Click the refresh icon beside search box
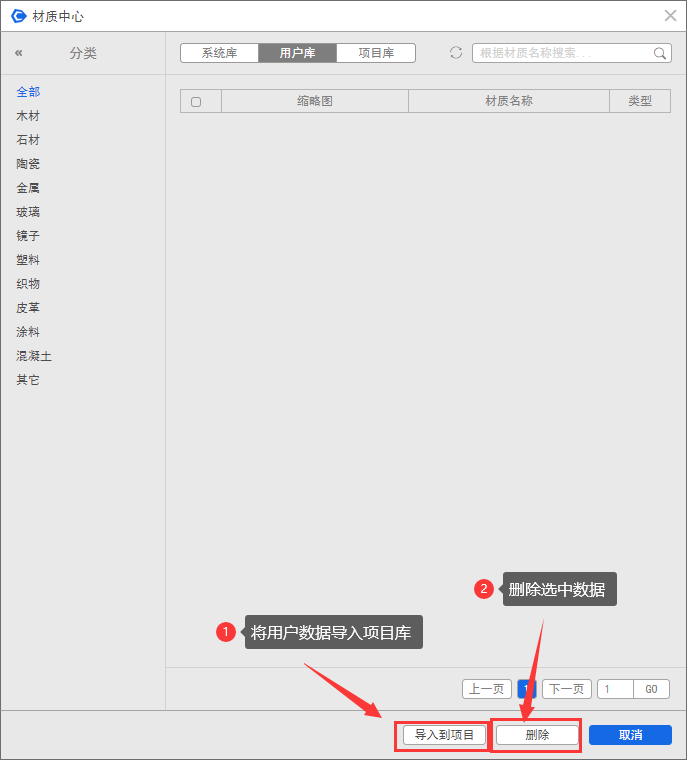Image resolution: width=687 pixels, height=760 pixels. pos(456,53)
